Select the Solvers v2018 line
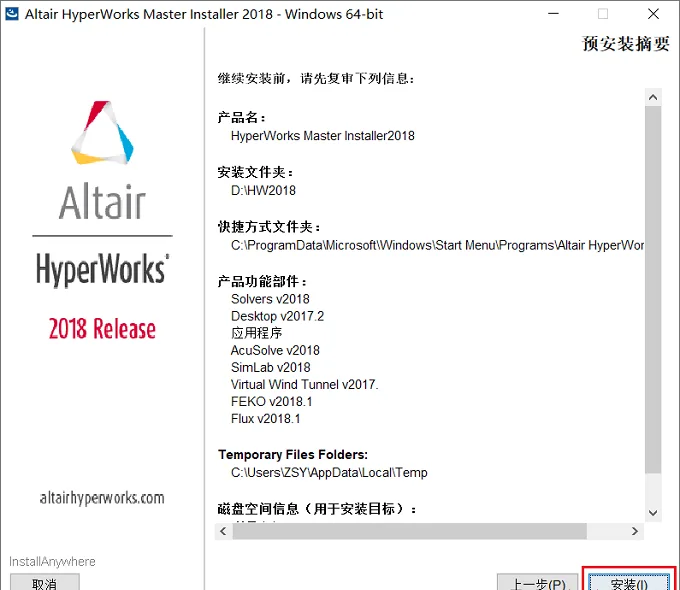 (x=270, y=299)
